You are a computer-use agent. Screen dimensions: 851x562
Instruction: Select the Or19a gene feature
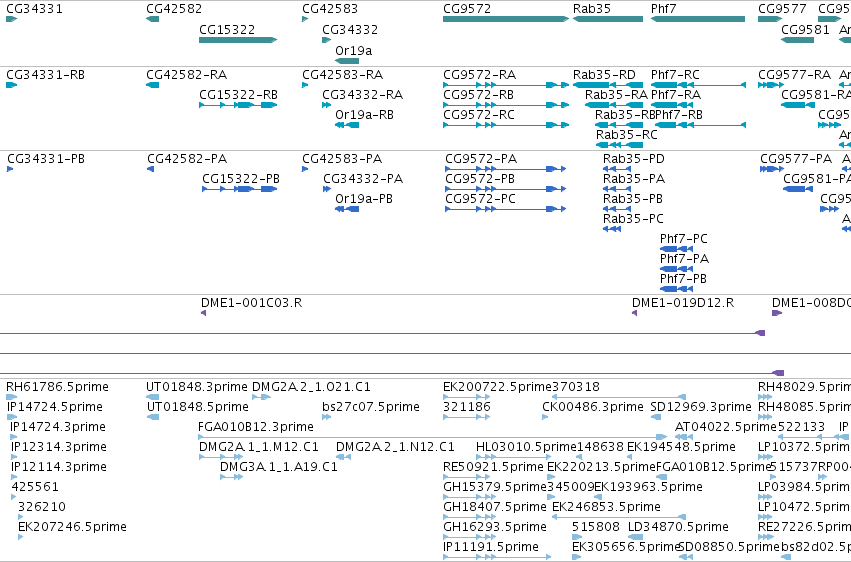(x=347, y=61)
